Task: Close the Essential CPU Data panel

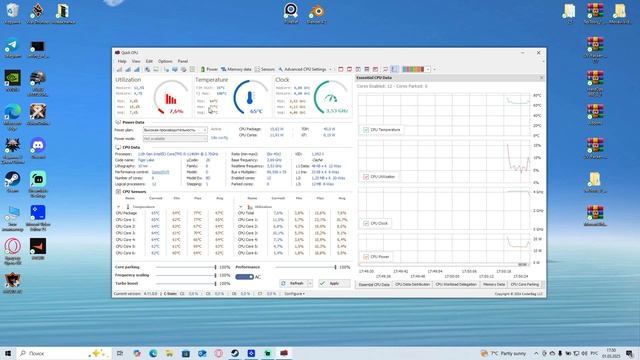Action: [x=542, y=78]
